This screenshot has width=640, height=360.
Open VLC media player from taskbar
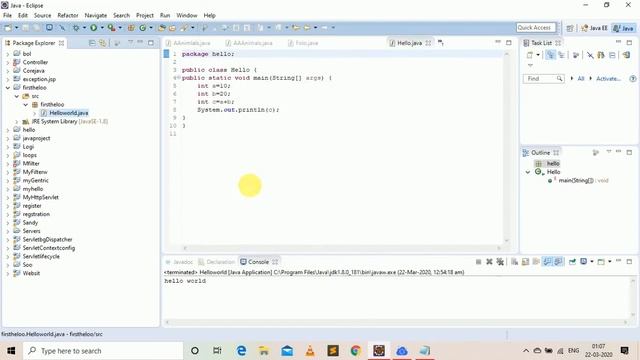click(x=310, y=351)
